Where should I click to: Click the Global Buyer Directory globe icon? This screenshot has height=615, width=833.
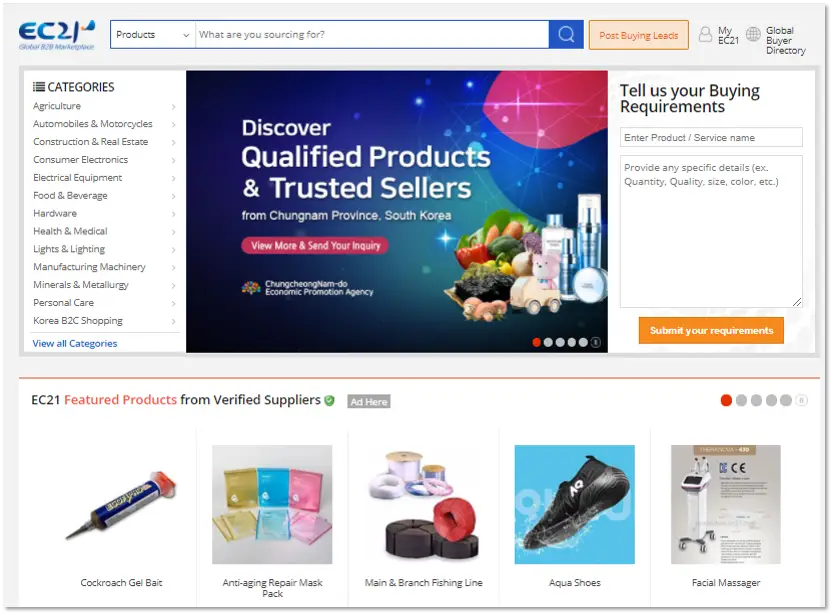pos(753,35)
